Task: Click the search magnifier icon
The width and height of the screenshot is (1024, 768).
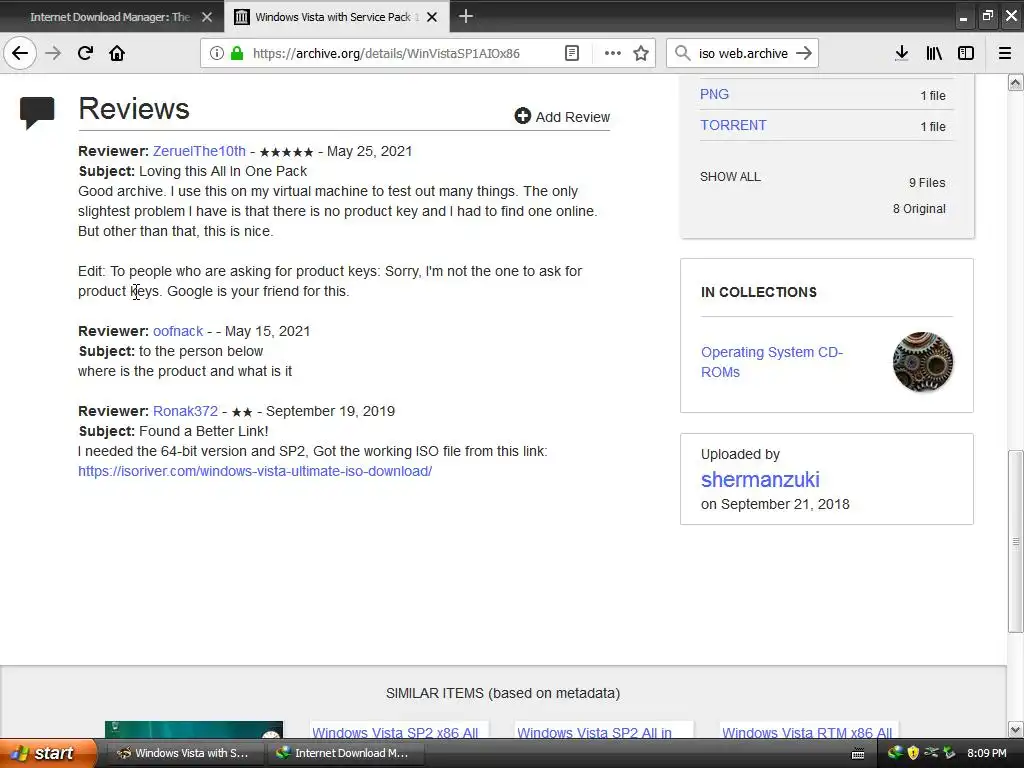Action: [682, 53]
